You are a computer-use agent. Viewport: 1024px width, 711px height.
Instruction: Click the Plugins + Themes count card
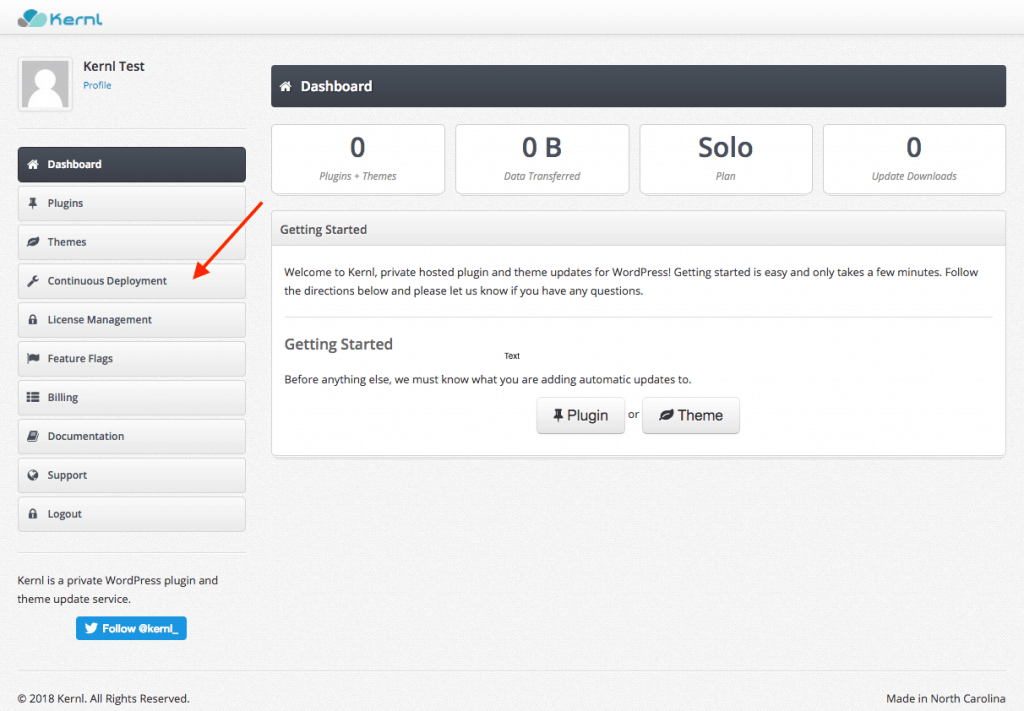[x=358, y=159]
